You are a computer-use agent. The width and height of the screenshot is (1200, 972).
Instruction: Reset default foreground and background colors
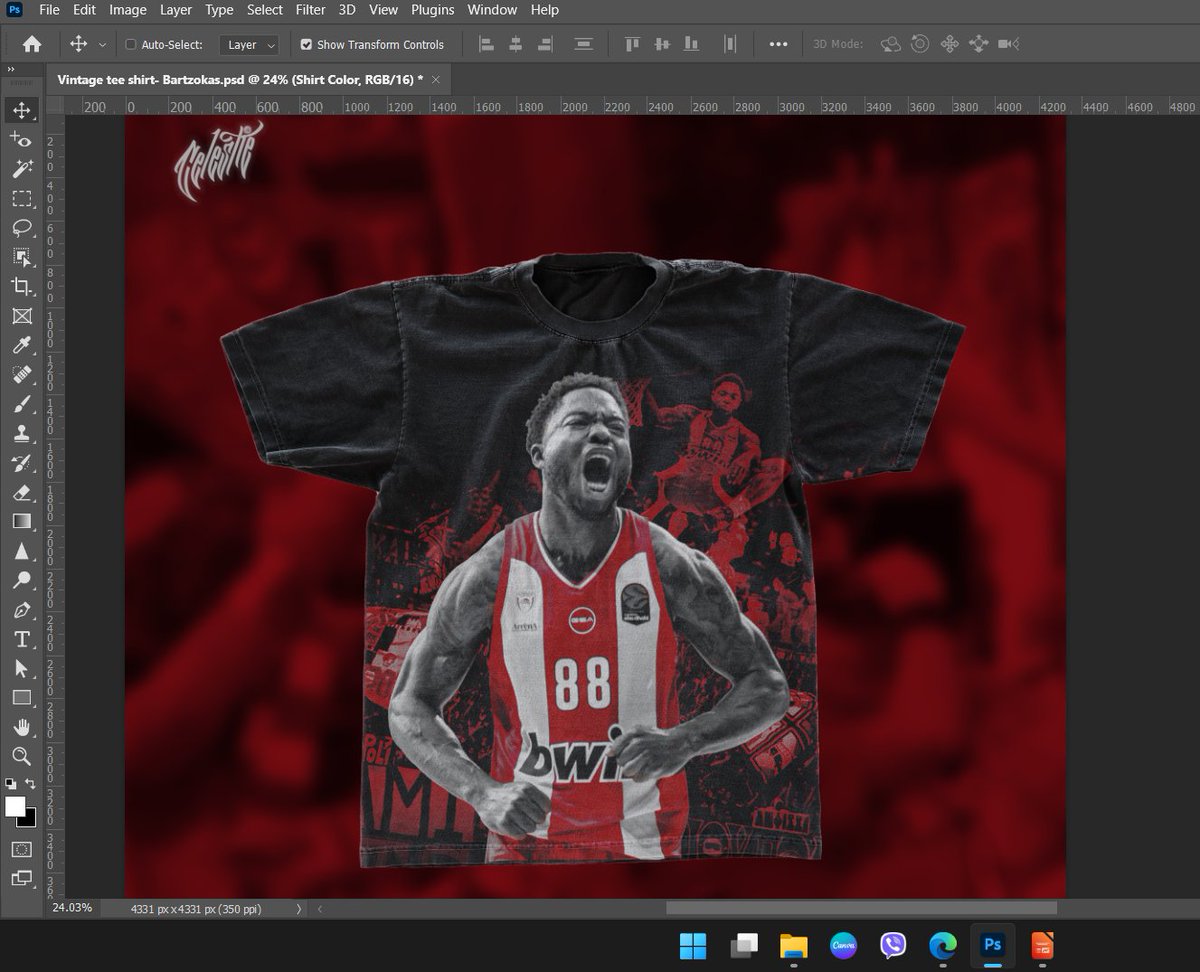pos(10,783)
